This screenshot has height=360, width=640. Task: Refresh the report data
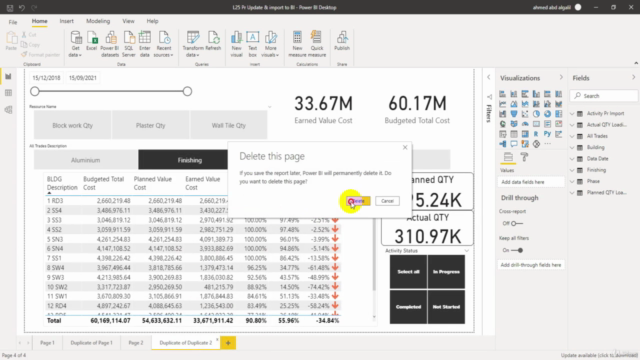tap(213, 41)
